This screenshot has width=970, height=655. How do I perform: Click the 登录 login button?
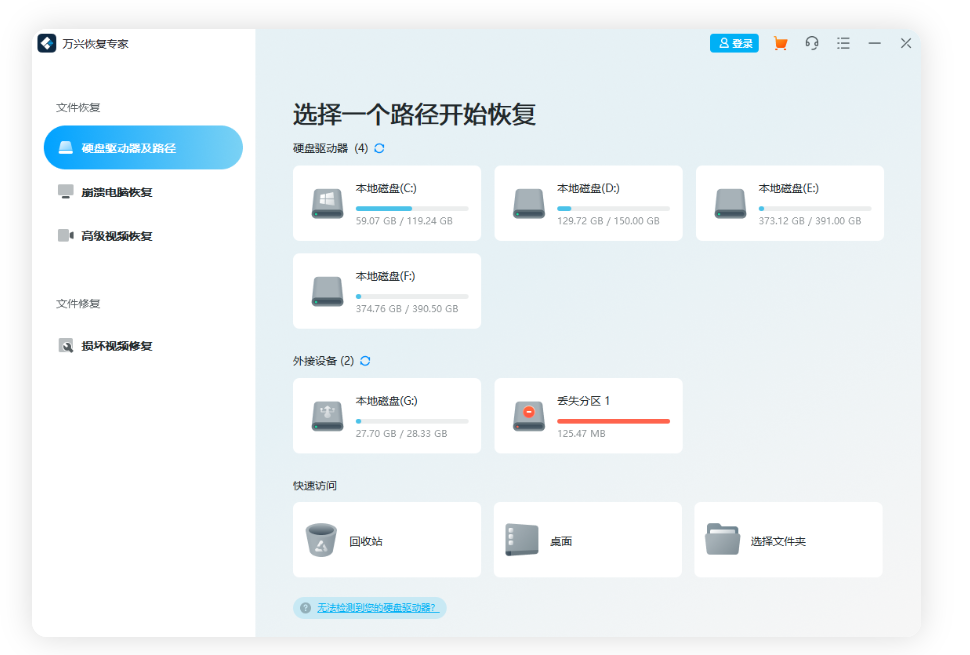(734, 43)
